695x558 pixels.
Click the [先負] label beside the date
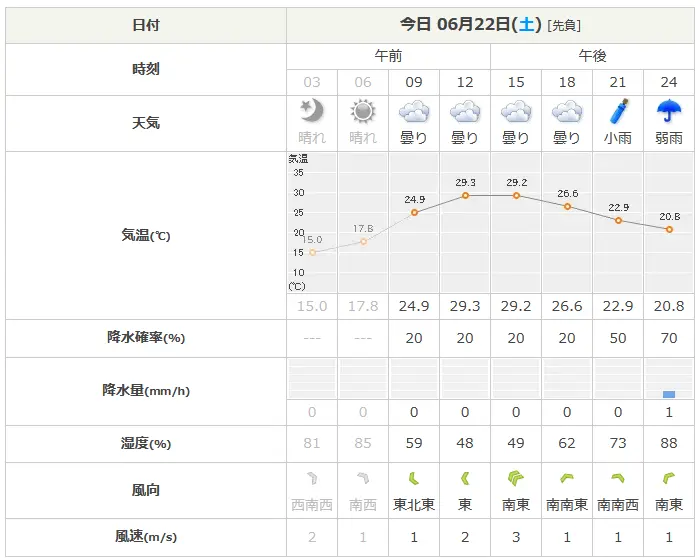pos(564,26)
